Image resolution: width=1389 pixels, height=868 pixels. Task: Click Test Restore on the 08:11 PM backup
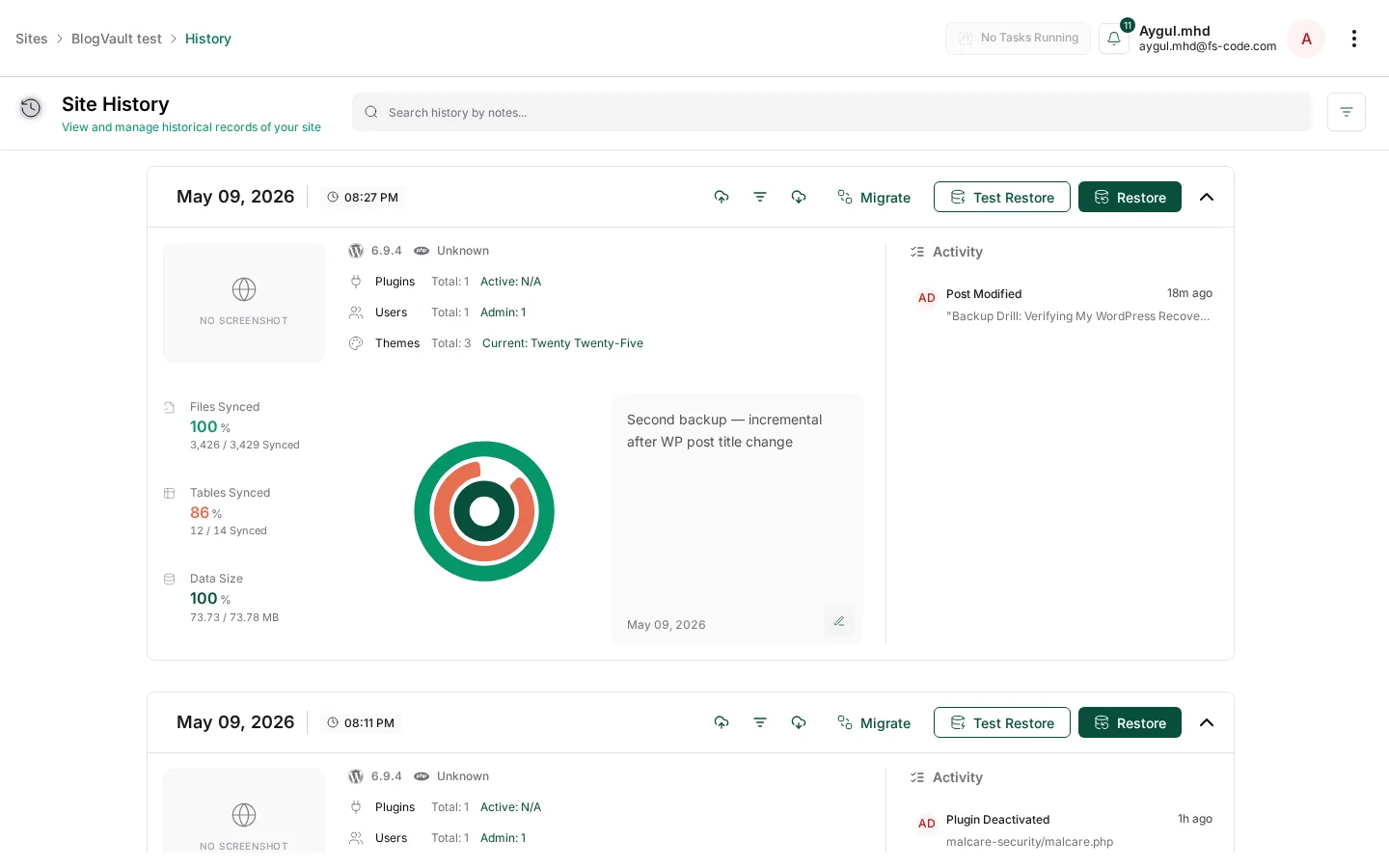tap(1002, 722)
